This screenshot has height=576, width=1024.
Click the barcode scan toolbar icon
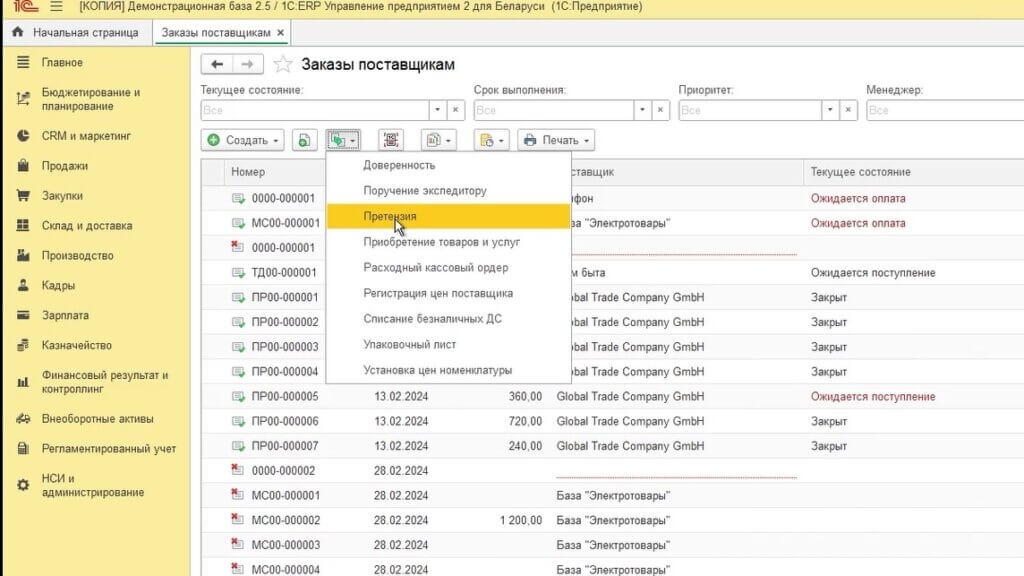[391, 141]
